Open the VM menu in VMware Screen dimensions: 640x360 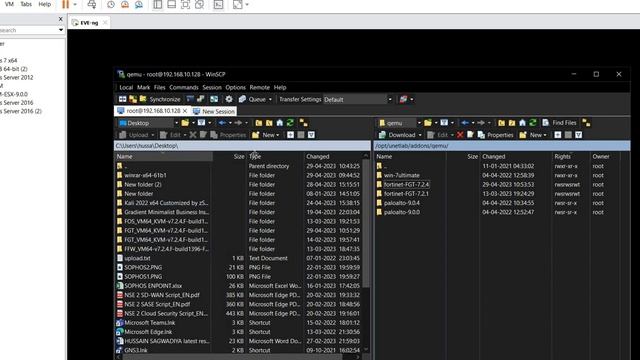pyautogui.click(x=9, y=4)
